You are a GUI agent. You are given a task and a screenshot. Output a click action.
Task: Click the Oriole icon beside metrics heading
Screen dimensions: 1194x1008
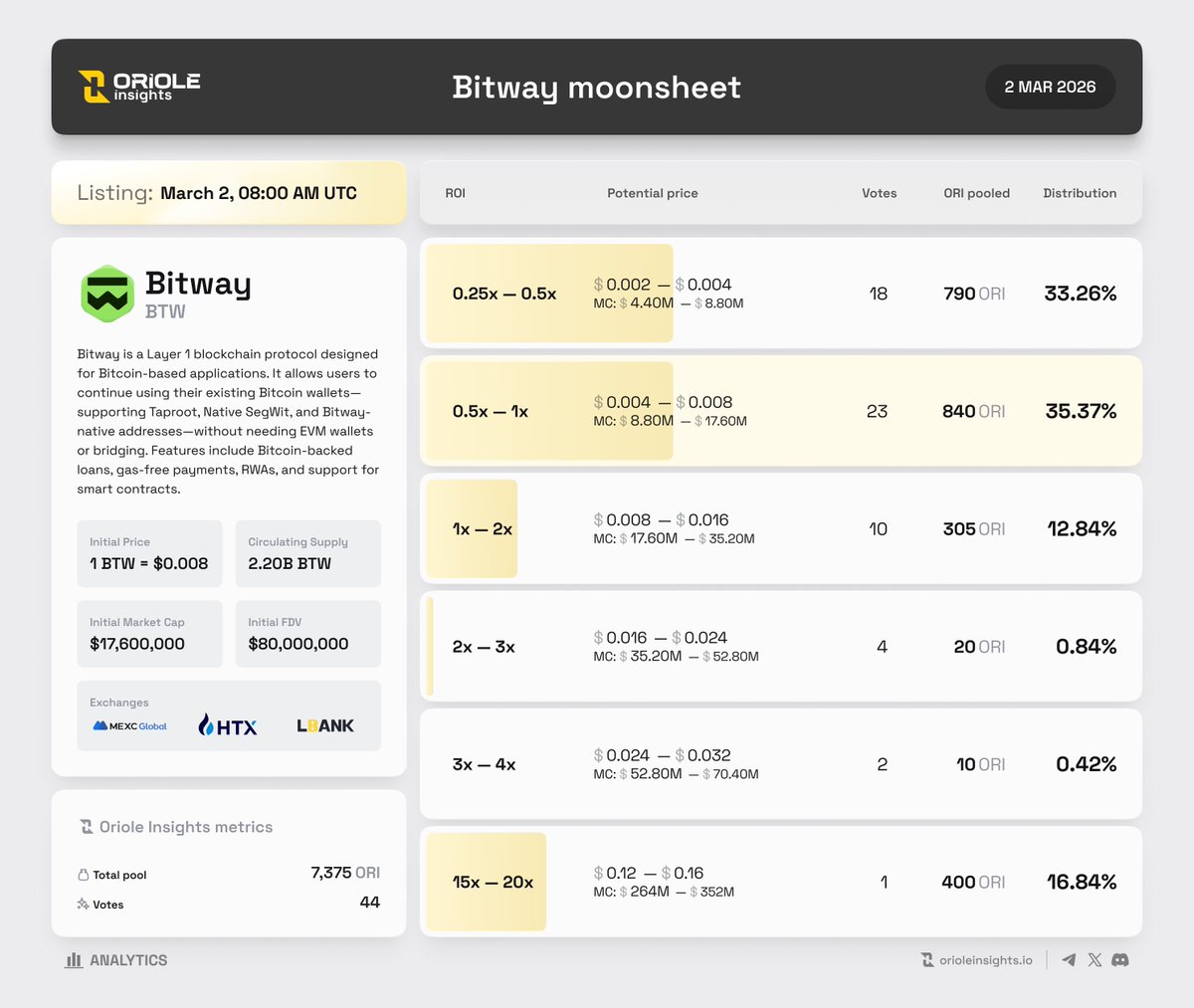[x=87, y=827]
